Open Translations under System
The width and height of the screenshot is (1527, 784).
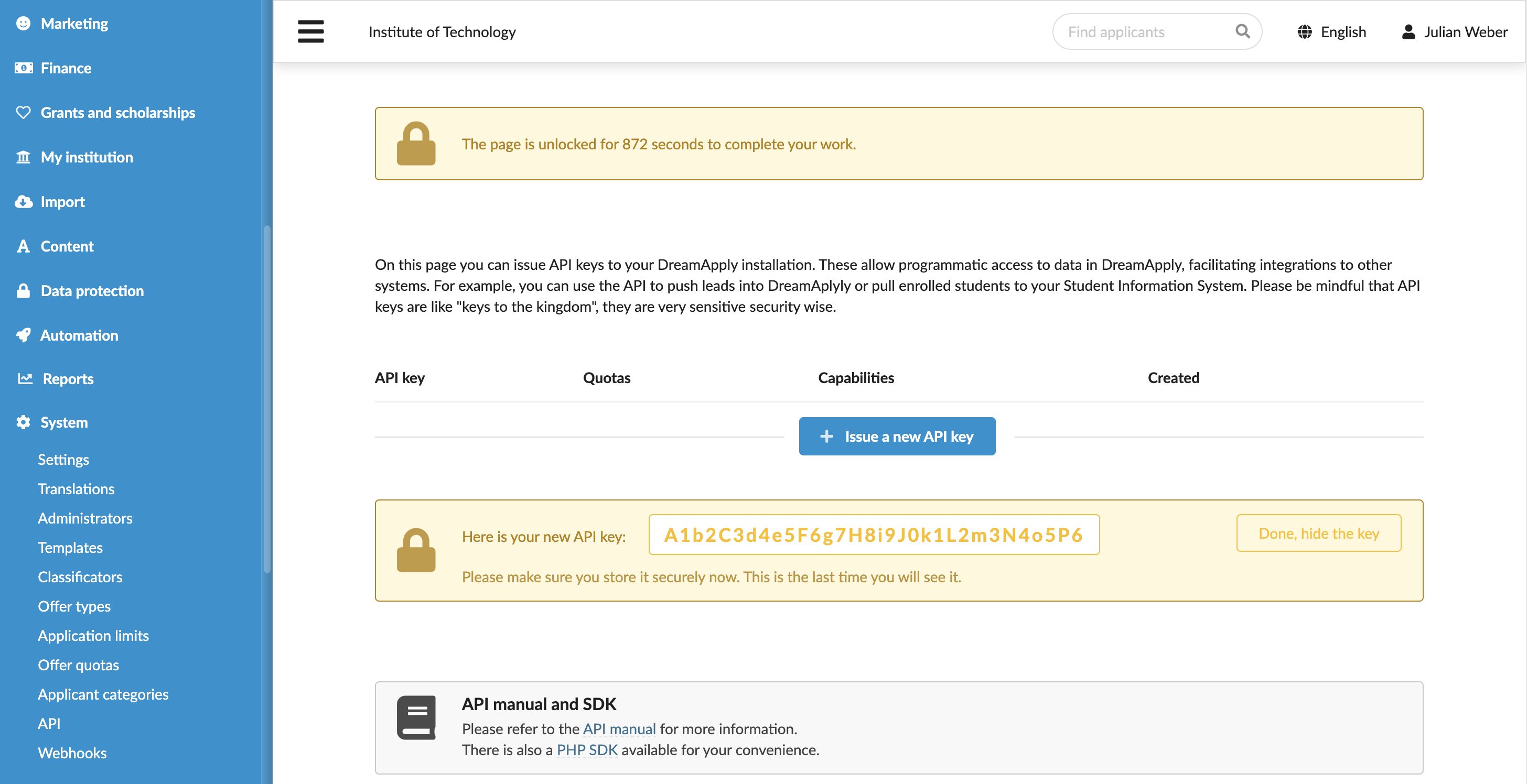click(x=76, y=488)
